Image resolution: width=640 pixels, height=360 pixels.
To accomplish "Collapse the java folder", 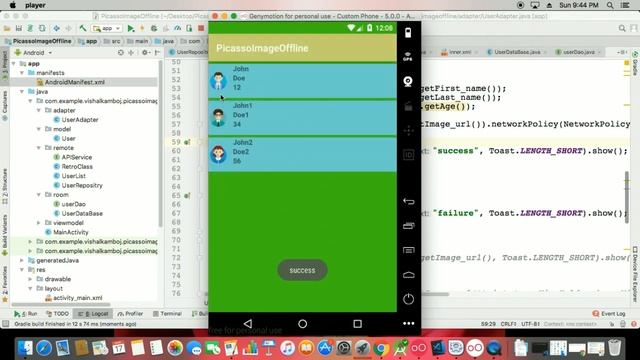I will click(x=22, y=92).
